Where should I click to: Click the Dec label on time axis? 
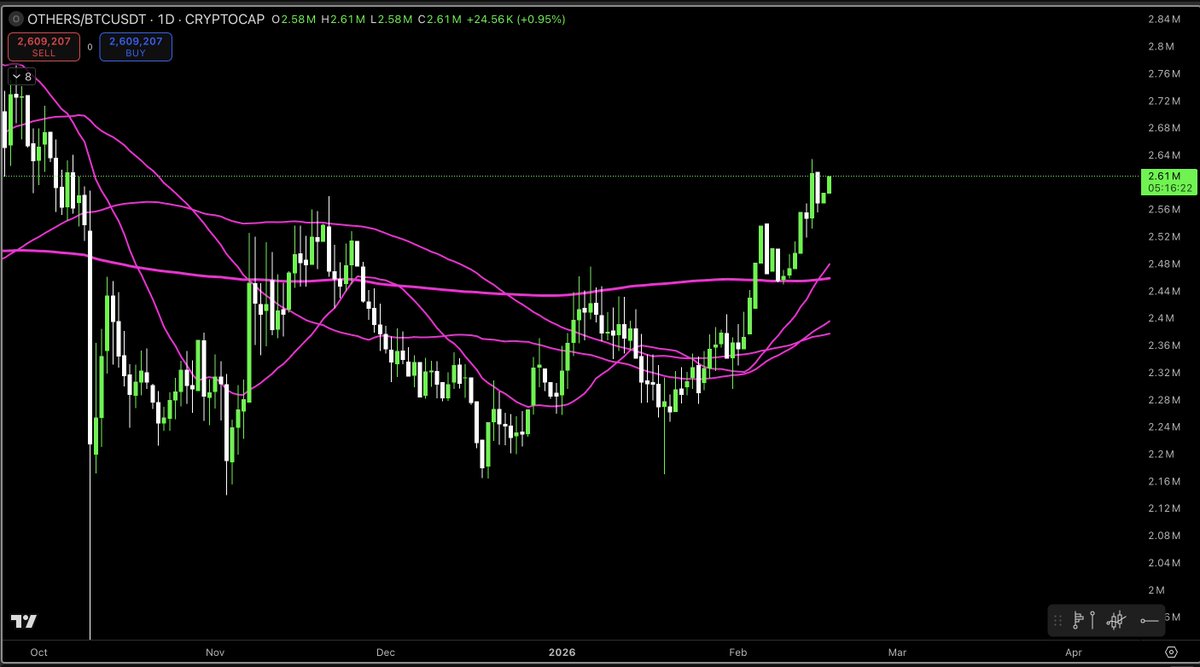386,651
